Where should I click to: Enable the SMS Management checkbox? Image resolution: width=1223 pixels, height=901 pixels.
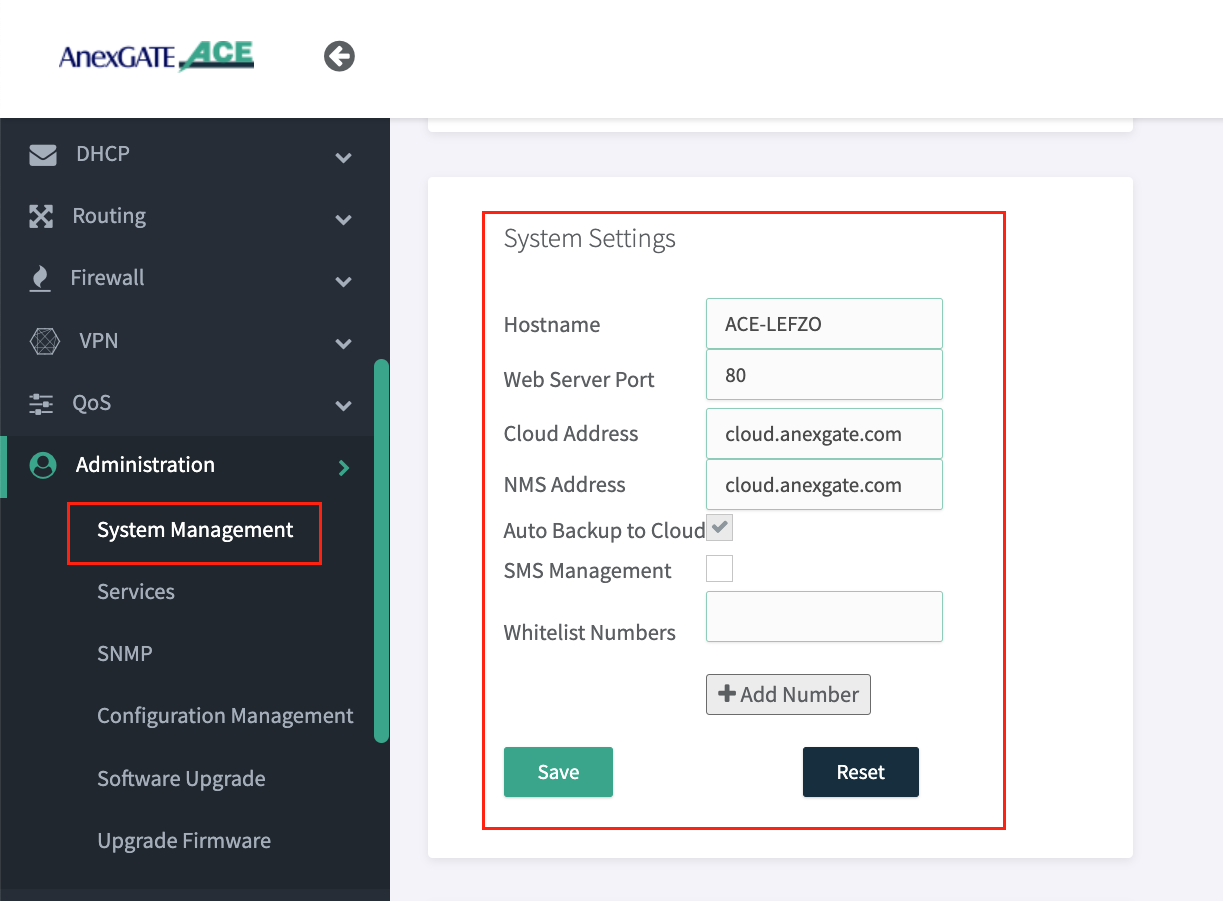[719, 569]
